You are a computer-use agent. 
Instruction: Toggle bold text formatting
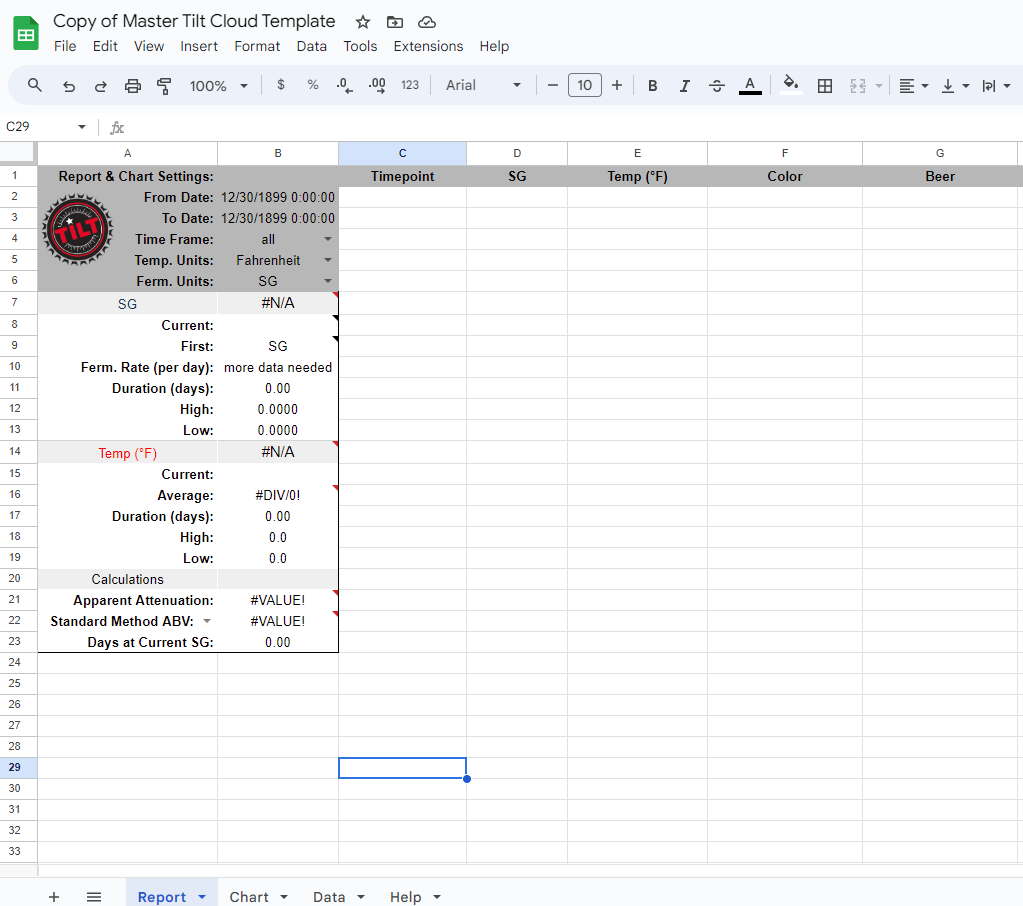pos(653,86)
